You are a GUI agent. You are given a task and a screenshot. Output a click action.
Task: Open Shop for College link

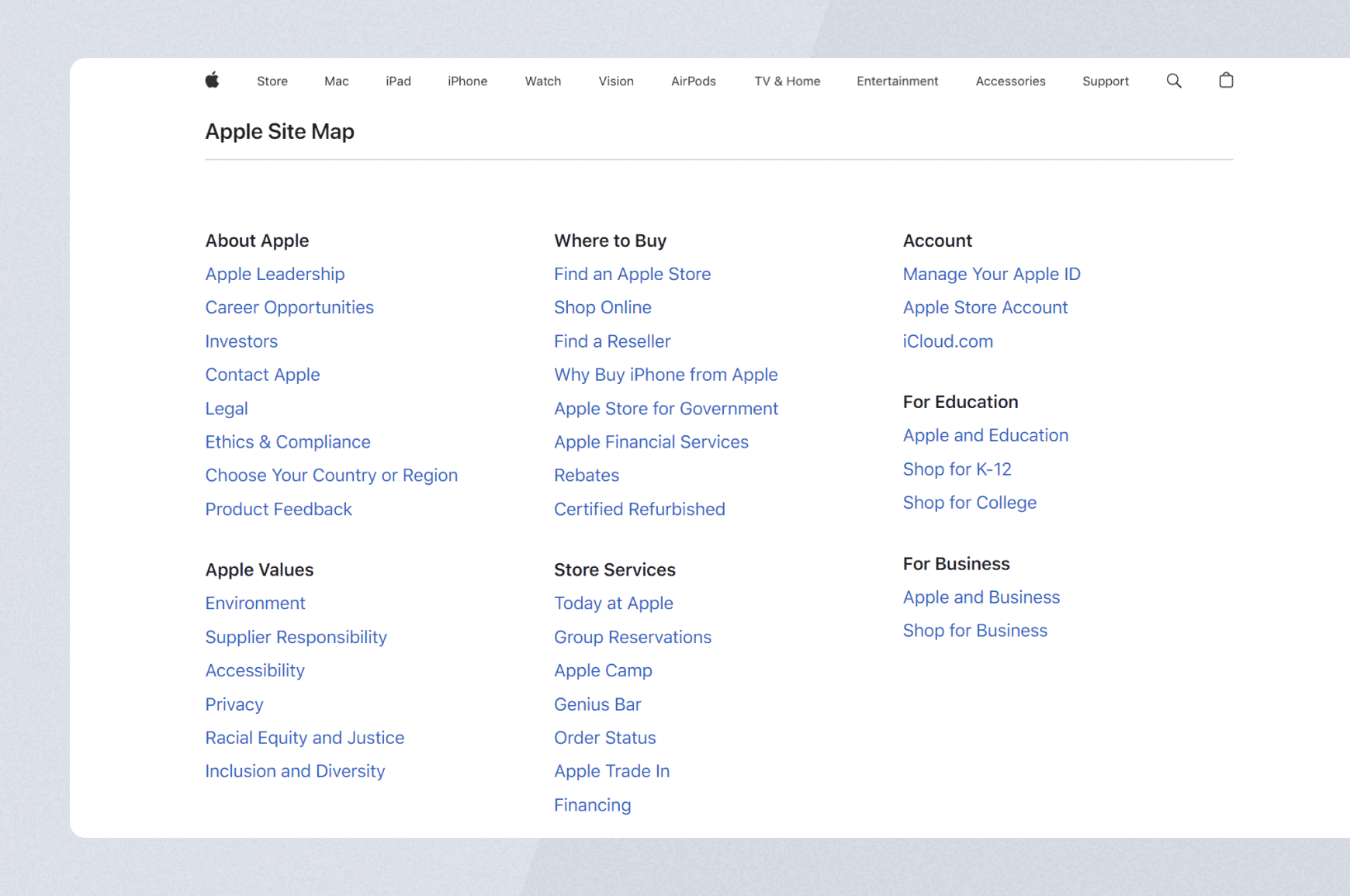[x=969, y=503]
